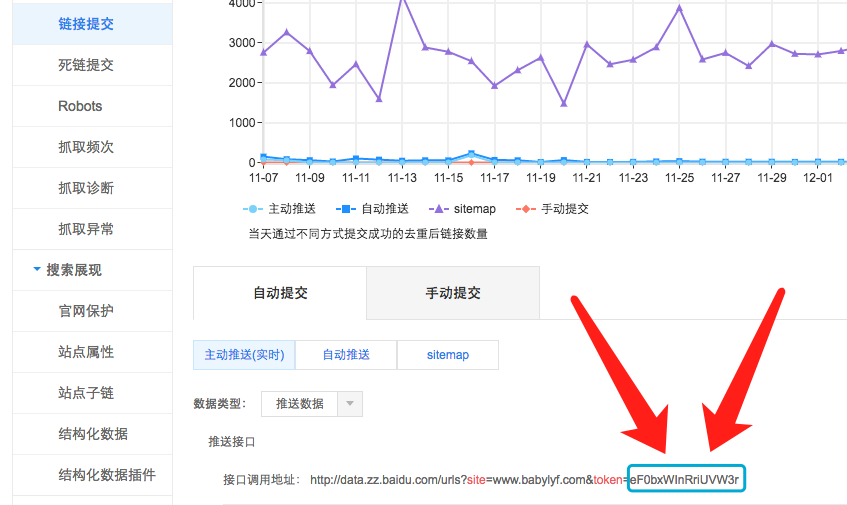The width and height of the screenshot is (847, 505).
Task: Select the sitemap sub-tab
Action: tap(447, 355)
